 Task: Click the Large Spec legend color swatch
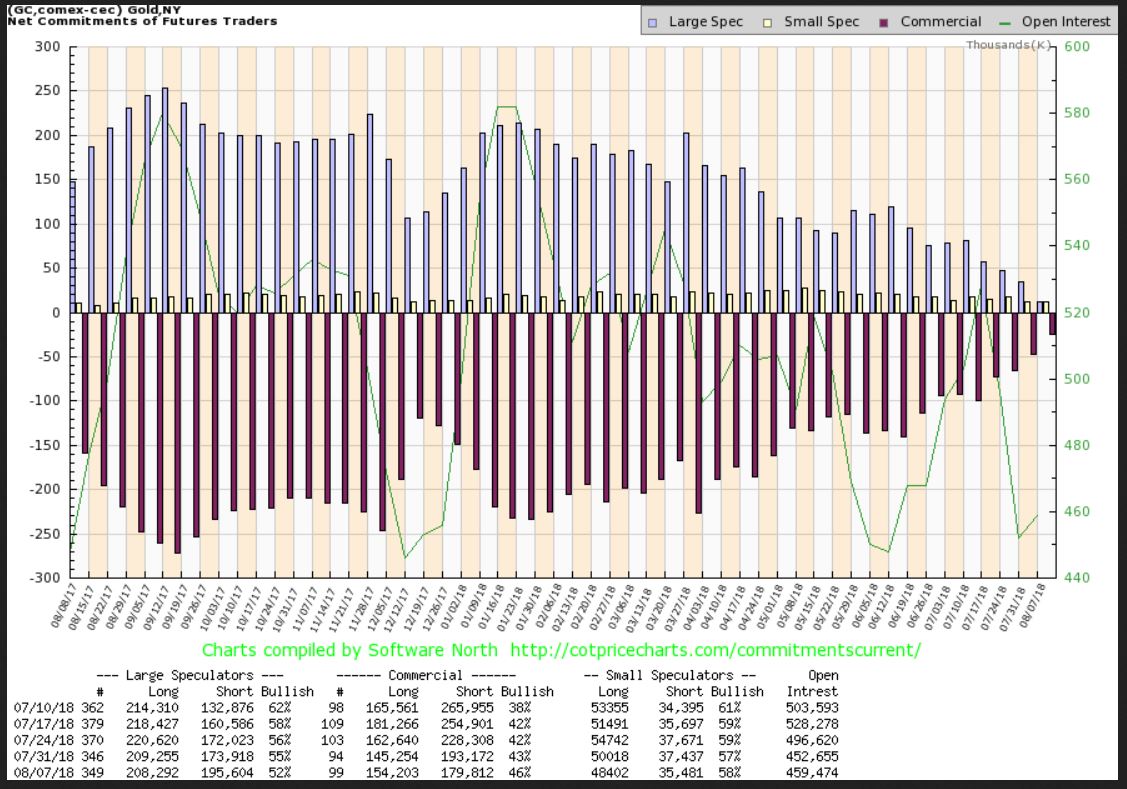653,21
